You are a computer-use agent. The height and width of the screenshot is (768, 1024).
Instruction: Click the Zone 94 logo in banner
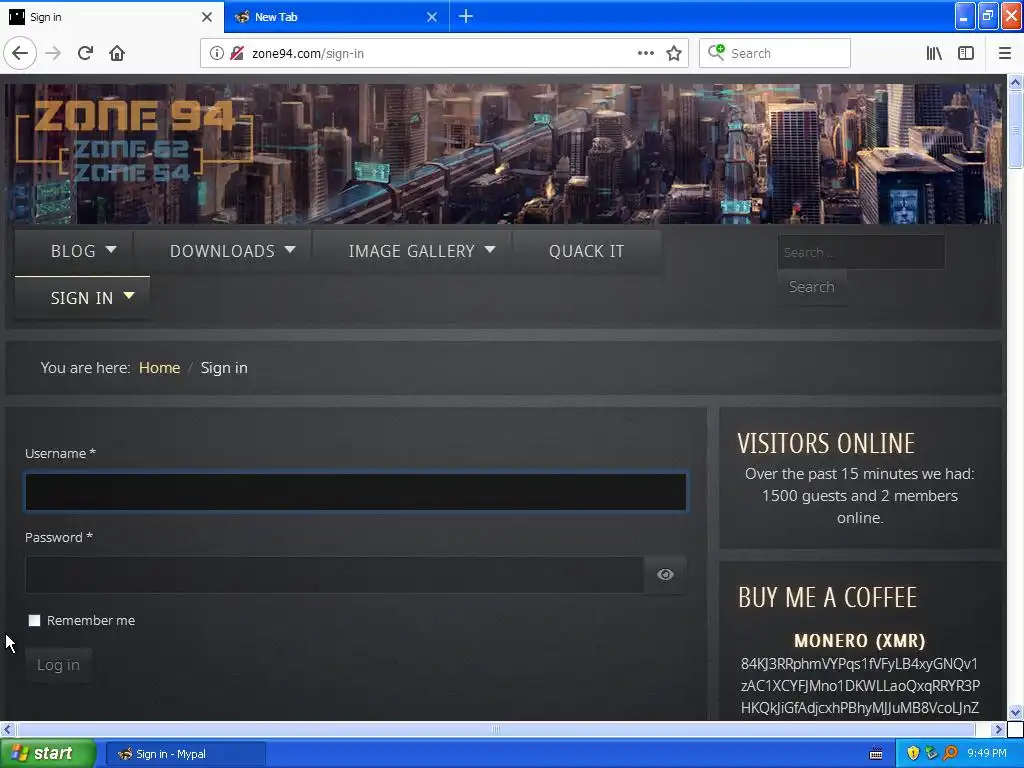134,140
